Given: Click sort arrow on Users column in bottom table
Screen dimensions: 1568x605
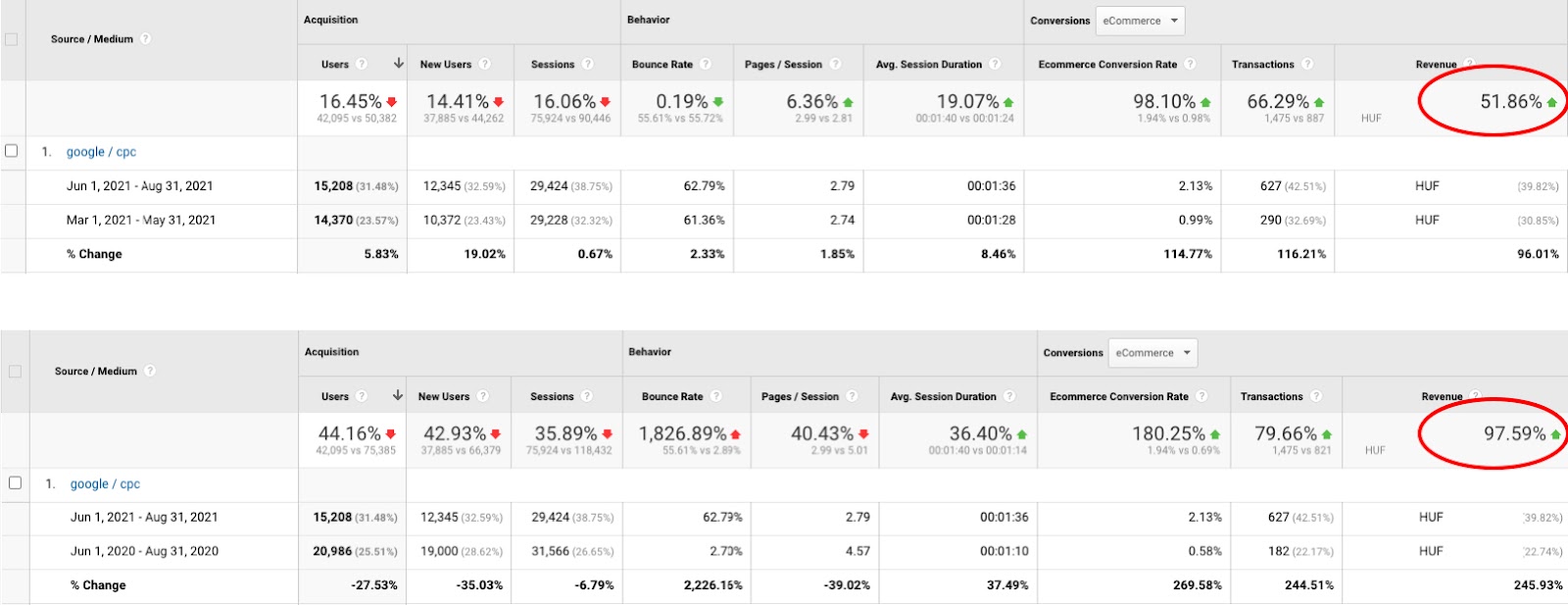Looking at the screenshot, I should coord(398,396).
